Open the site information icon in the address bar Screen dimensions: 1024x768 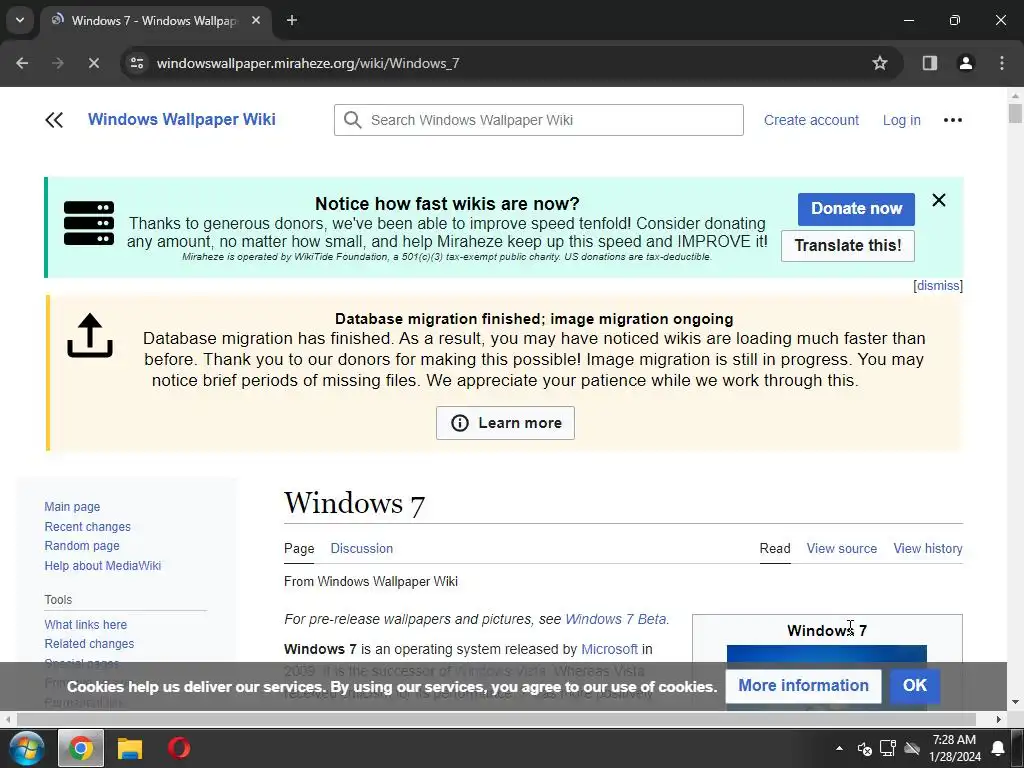point(137,63)
